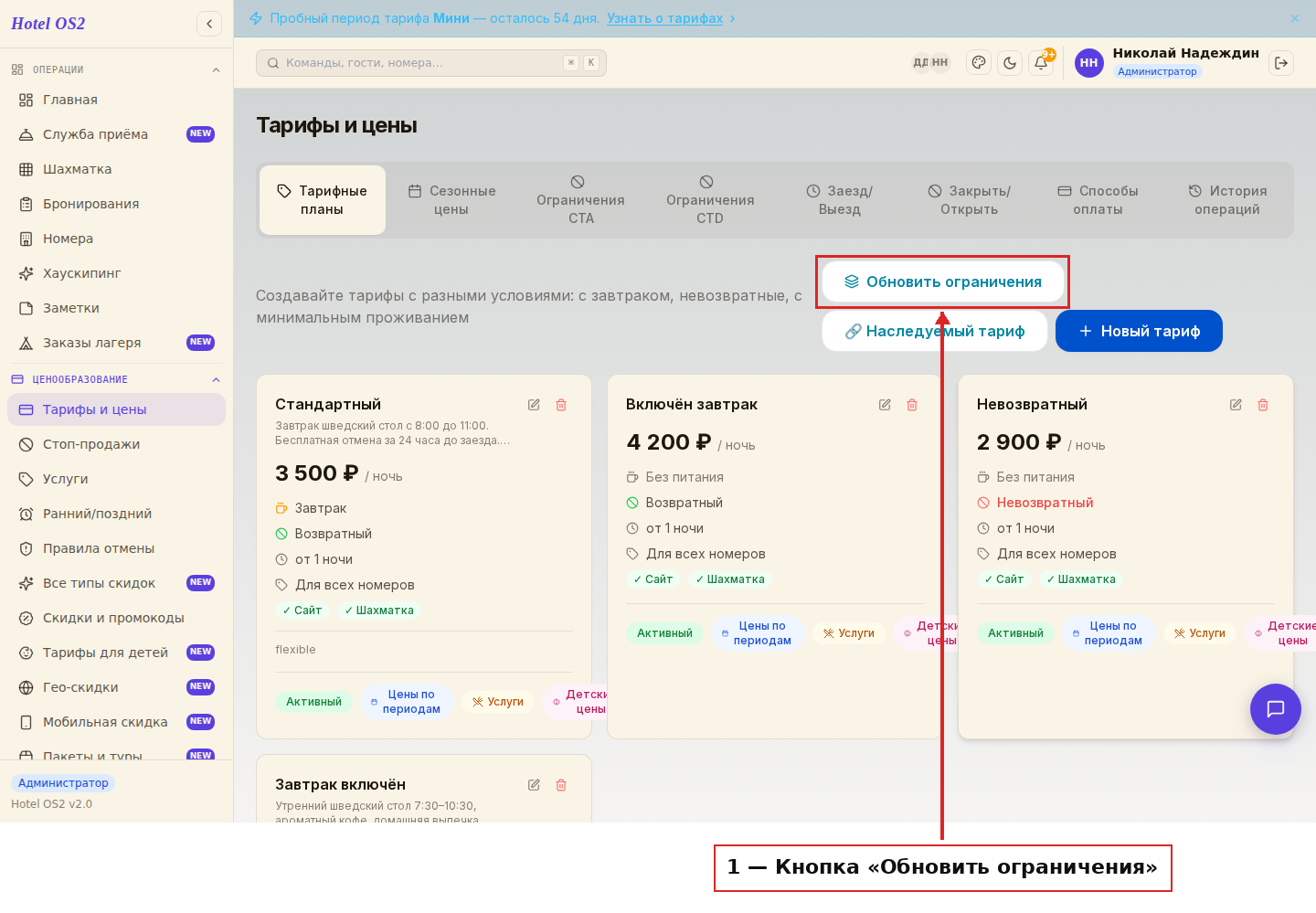Viewport: 1316px width, 913px height.
Task: Open Шахматка in the sidebar
Action: 116,169
